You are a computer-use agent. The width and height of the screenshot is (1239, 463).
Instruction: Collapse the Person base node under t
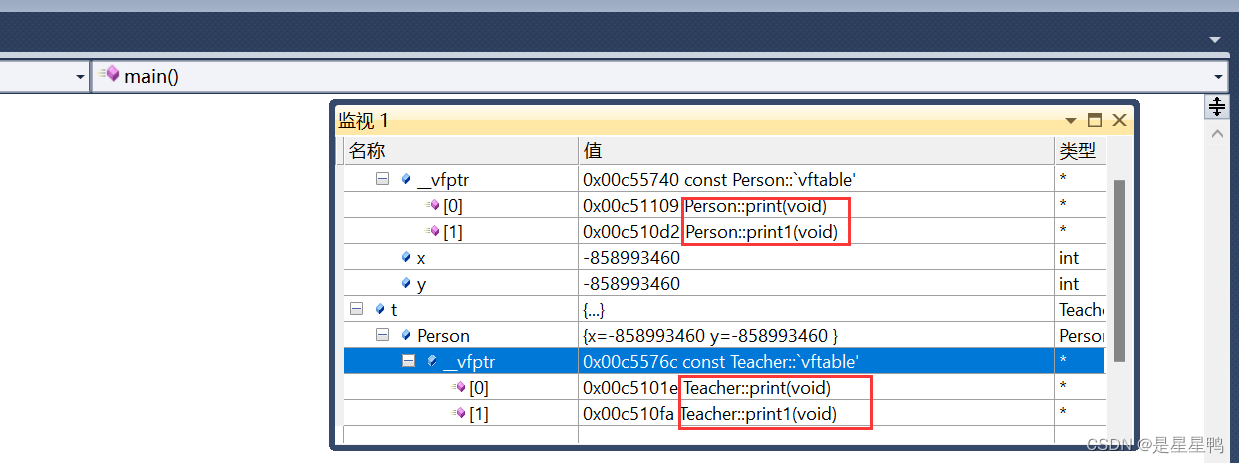pyautogui.click(x=382, y=336)
